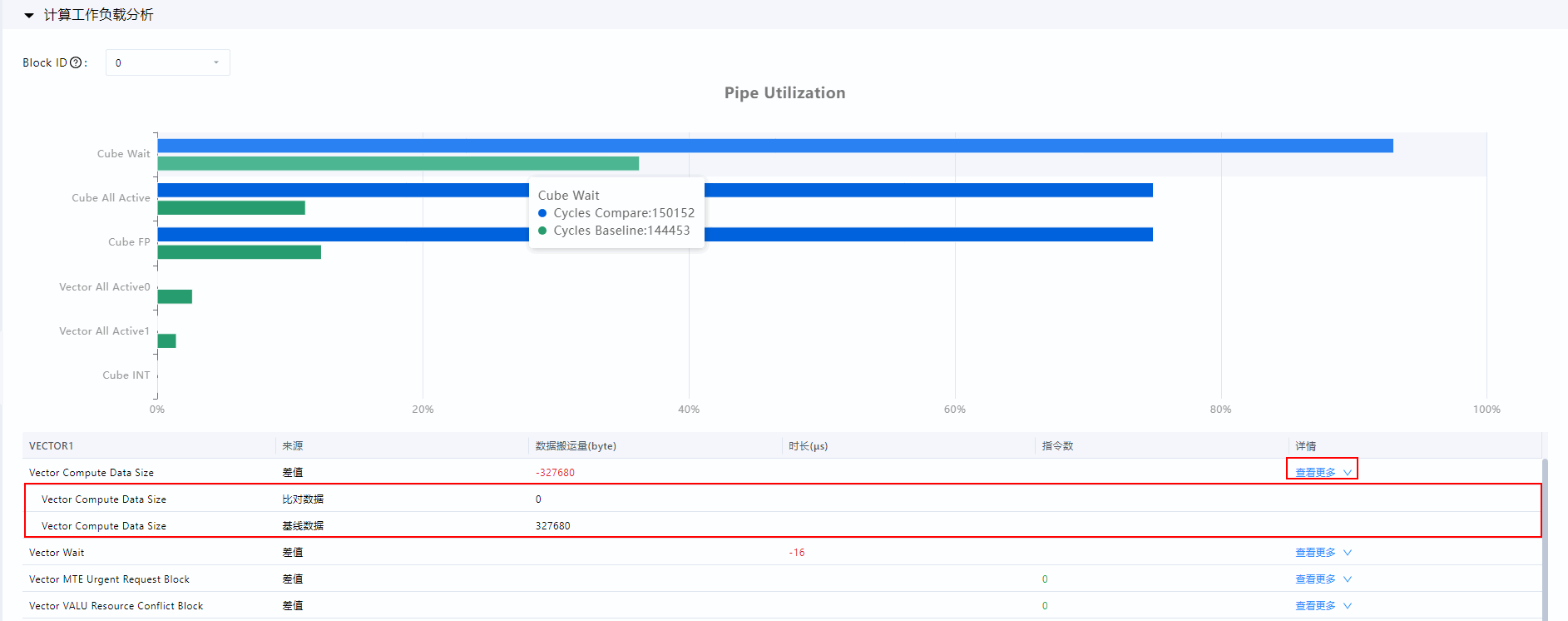Expand chevron for Vector MTE Urgent Request Block
1568x621 pixels.
pyautogui.click(x=1348, y=579)
